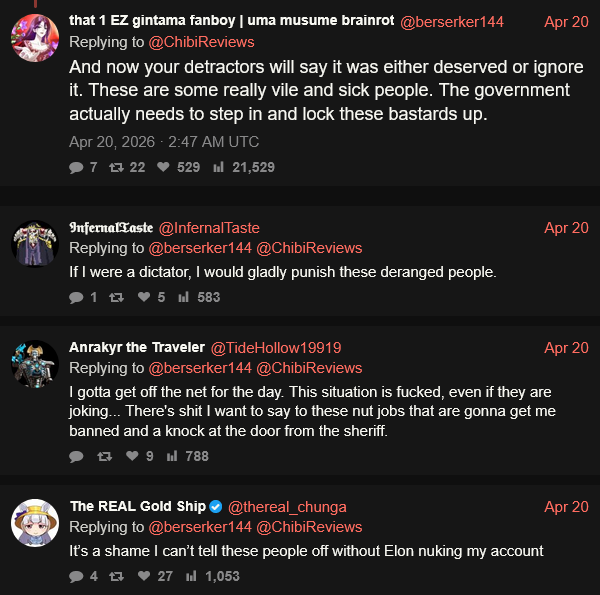Click the retweet icon on Gold Ship's reply
The width and height of the screenshot is (600, 595).
coord(116,576)
